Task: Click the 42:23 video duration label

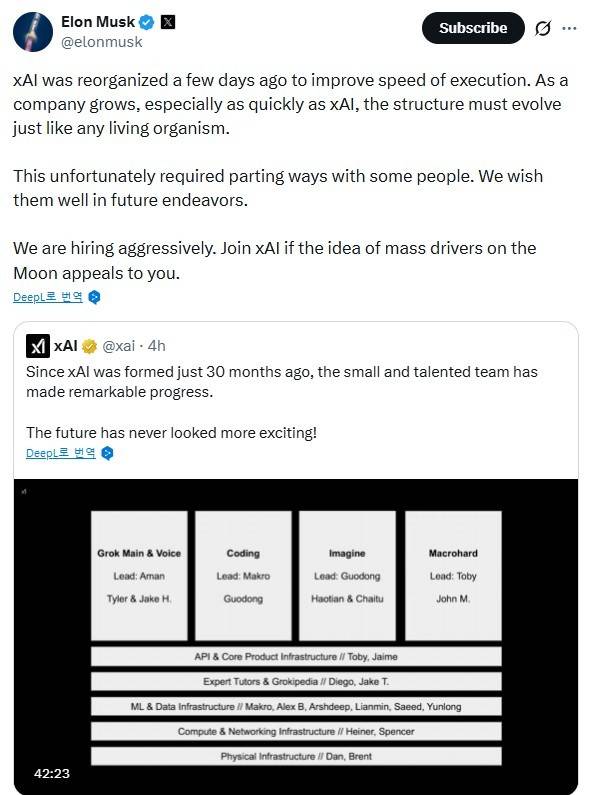Action: tap(52, 773)
